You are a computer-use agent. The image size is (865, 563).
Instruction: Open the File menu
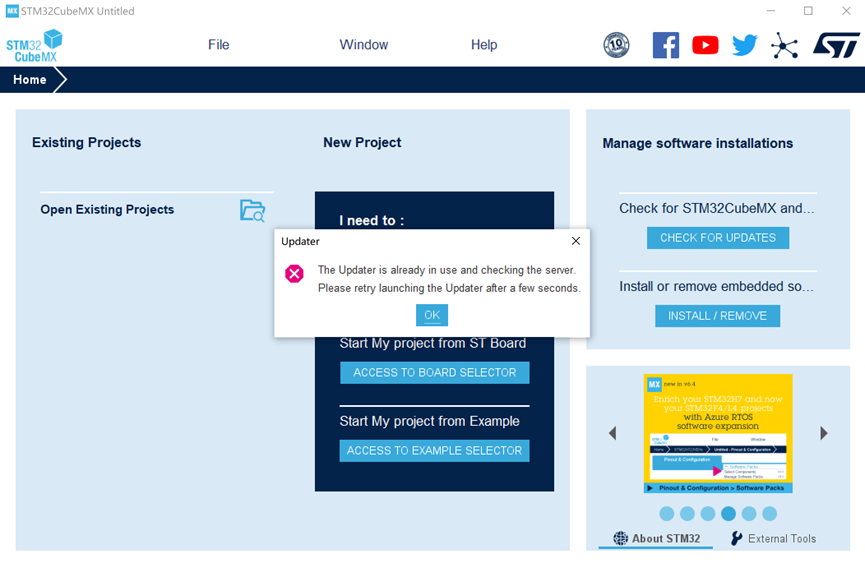218,45
